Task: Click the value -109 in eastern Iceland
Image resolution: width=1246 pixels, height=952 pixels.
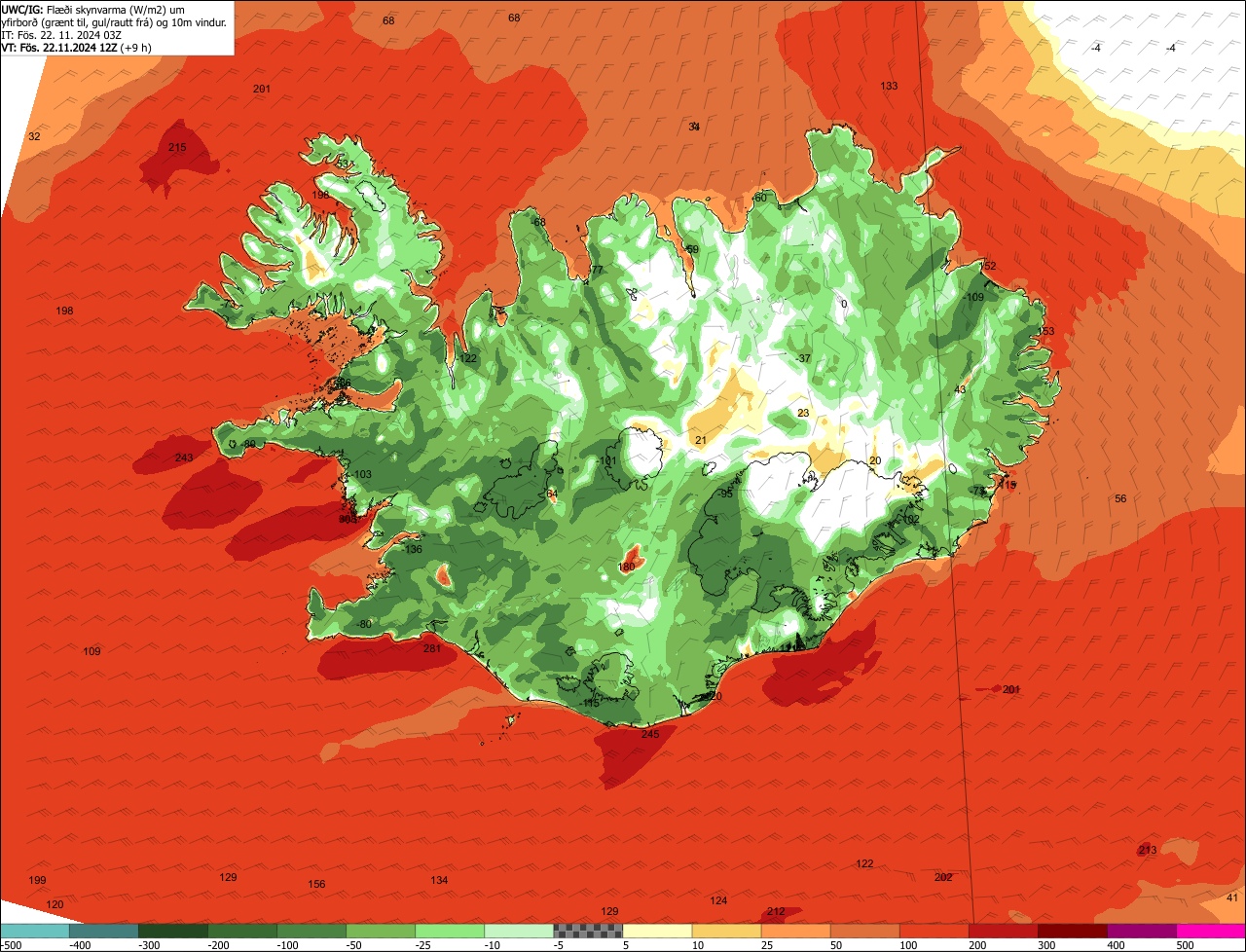Action: [973, 298]
